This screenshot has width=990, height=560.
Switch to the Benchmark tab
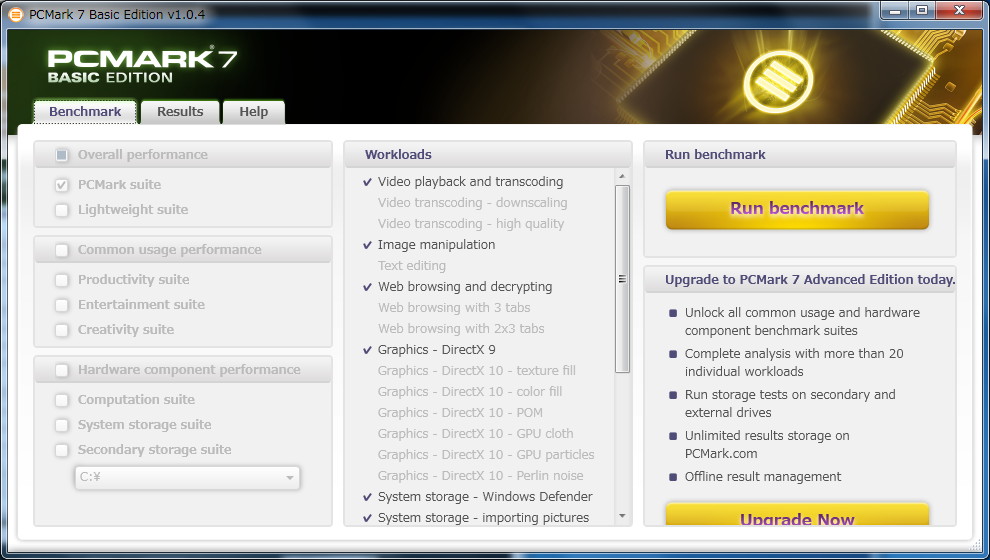tap(85, 112)
